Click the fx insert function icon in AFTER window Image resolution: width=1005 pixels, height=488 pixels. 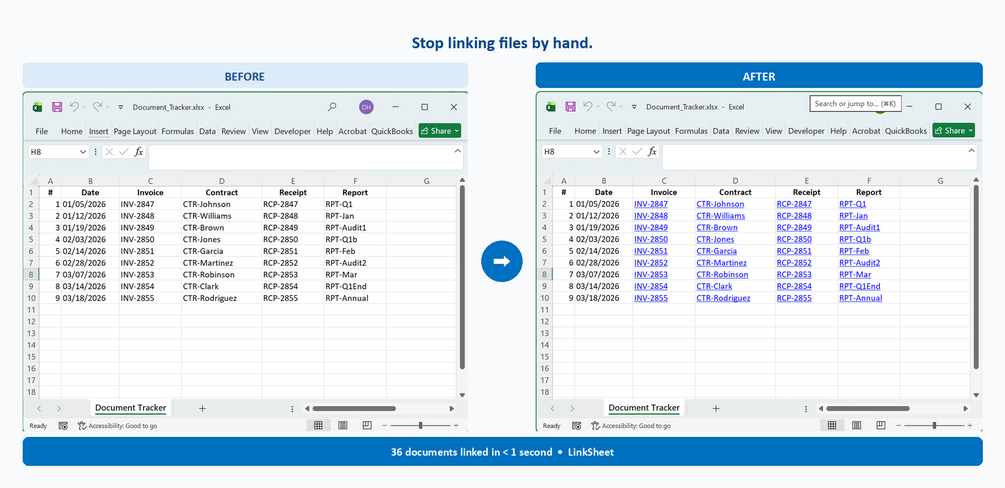tap(652, 152)
